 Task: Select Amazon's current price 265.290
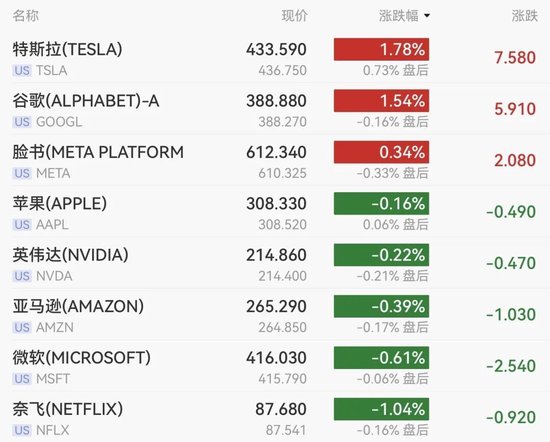click(276, 307)
